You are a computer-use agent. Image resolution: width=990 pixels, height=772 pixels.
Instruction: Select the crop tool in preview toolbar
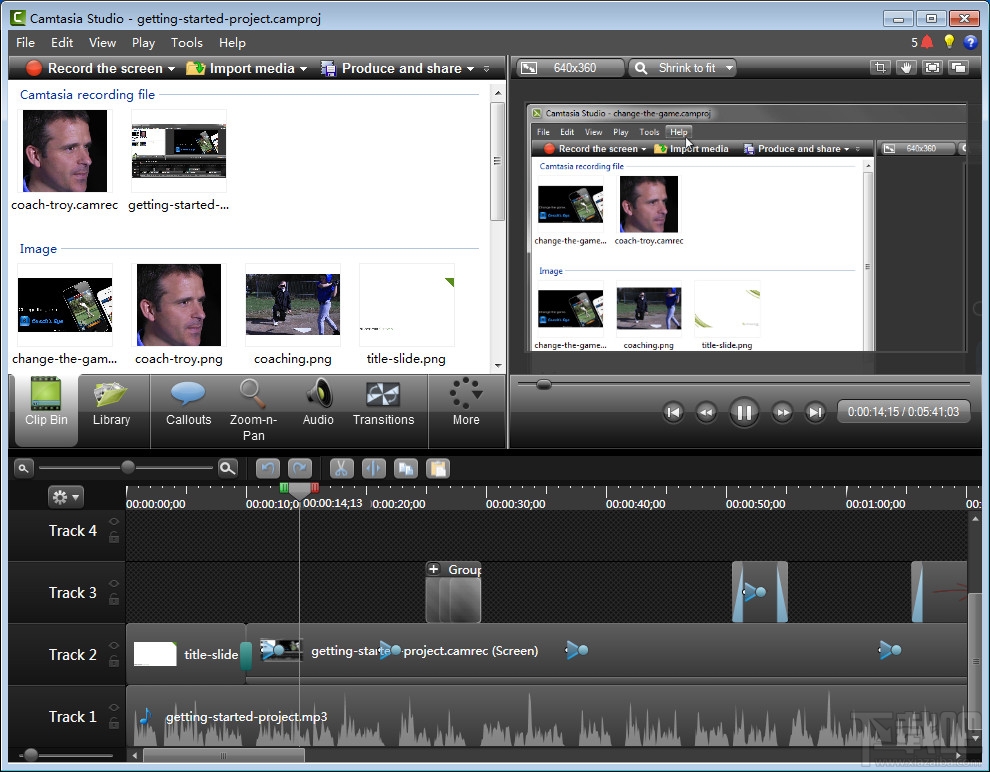click(880, 68)
